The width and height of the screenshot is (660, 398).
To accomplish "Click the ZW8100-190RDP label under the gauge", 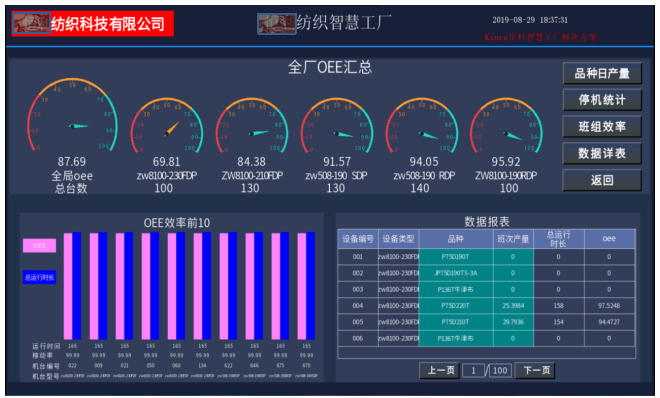I will point(506,175).
